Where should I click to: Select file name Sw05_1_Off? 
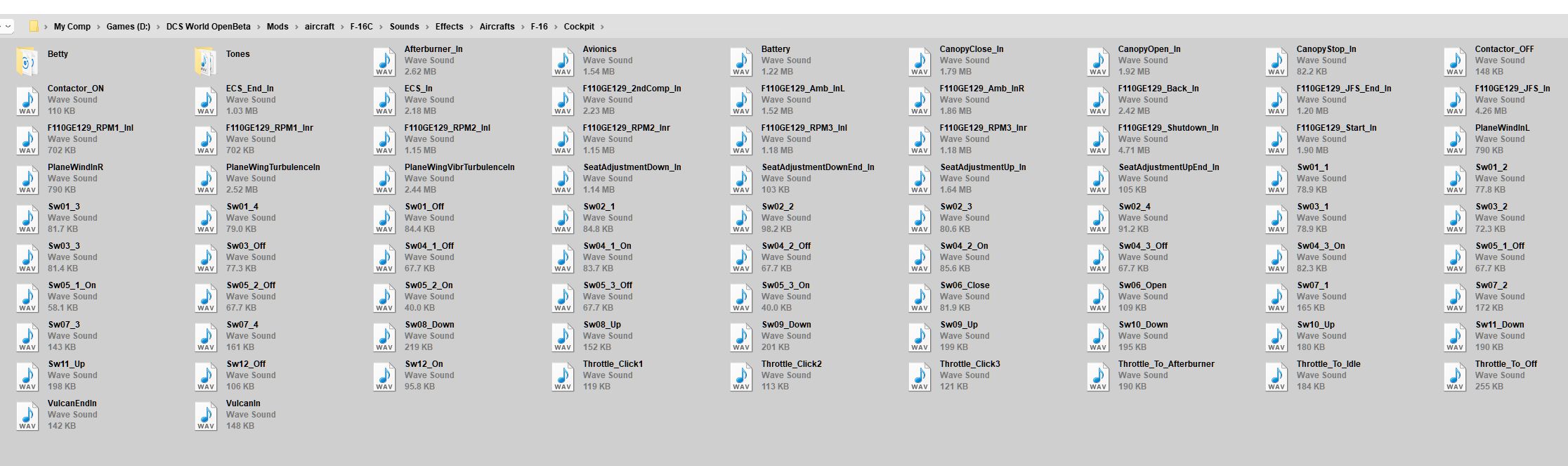tap(1500, 246)
